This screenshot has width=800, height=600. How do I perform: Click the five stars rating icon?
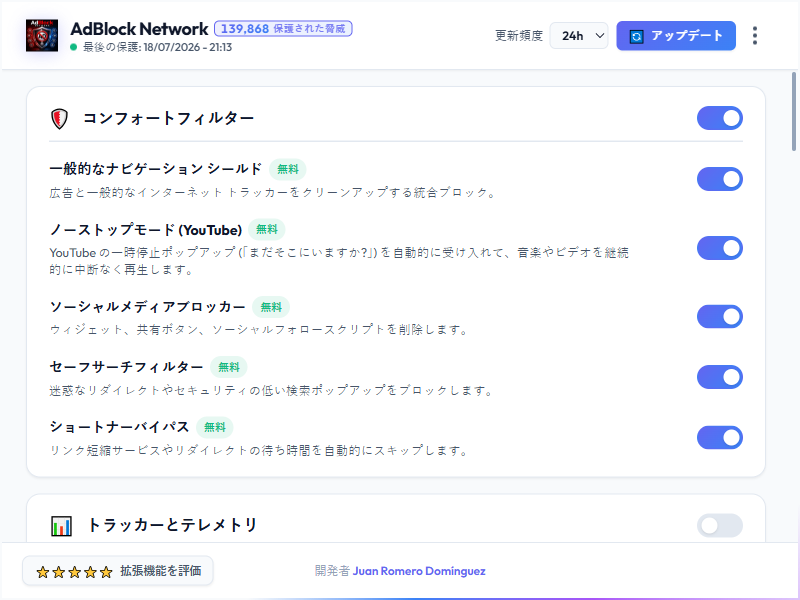point(74,571)
